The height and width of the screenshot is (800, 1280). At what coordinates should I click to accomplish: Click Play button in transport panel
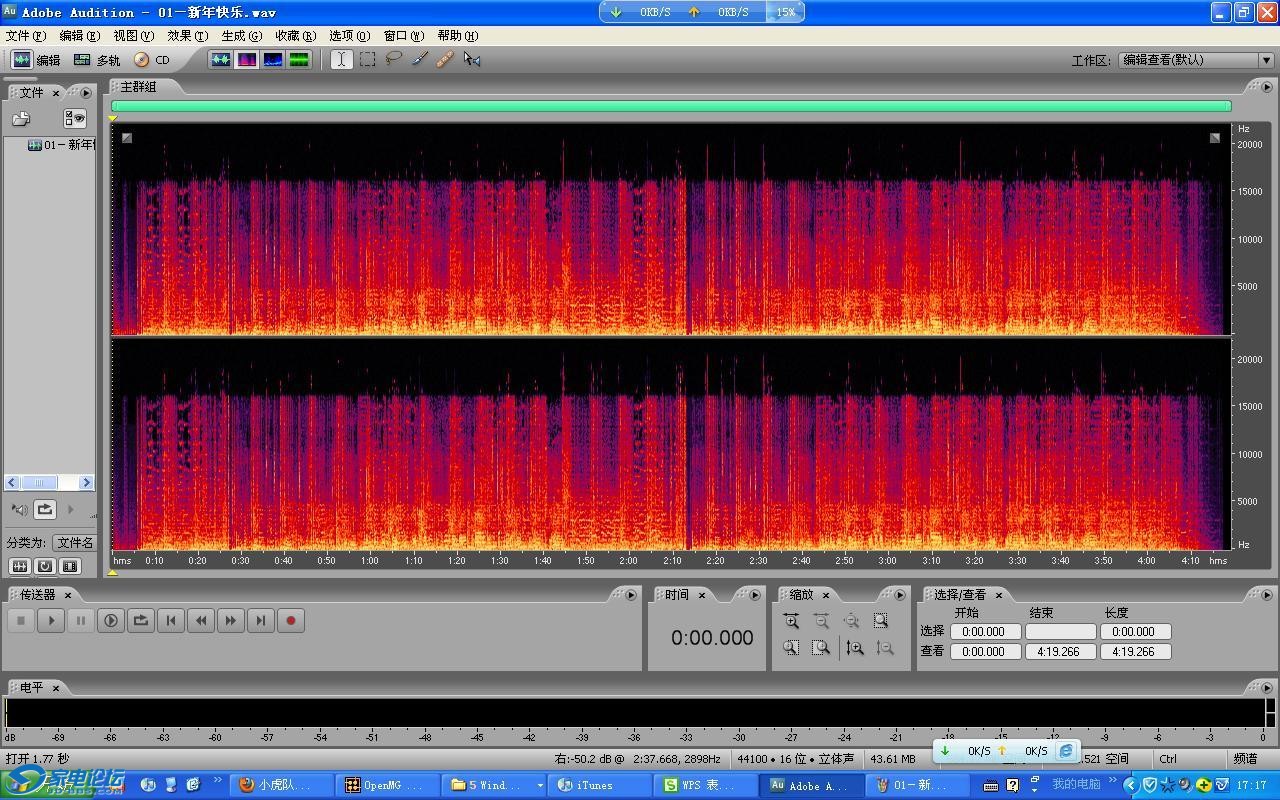point(51,620)
